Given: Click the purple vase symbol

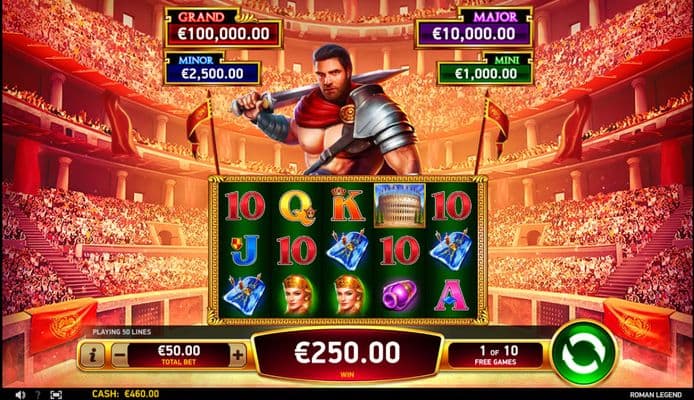Looking at the screenshot, I should 400,295.
